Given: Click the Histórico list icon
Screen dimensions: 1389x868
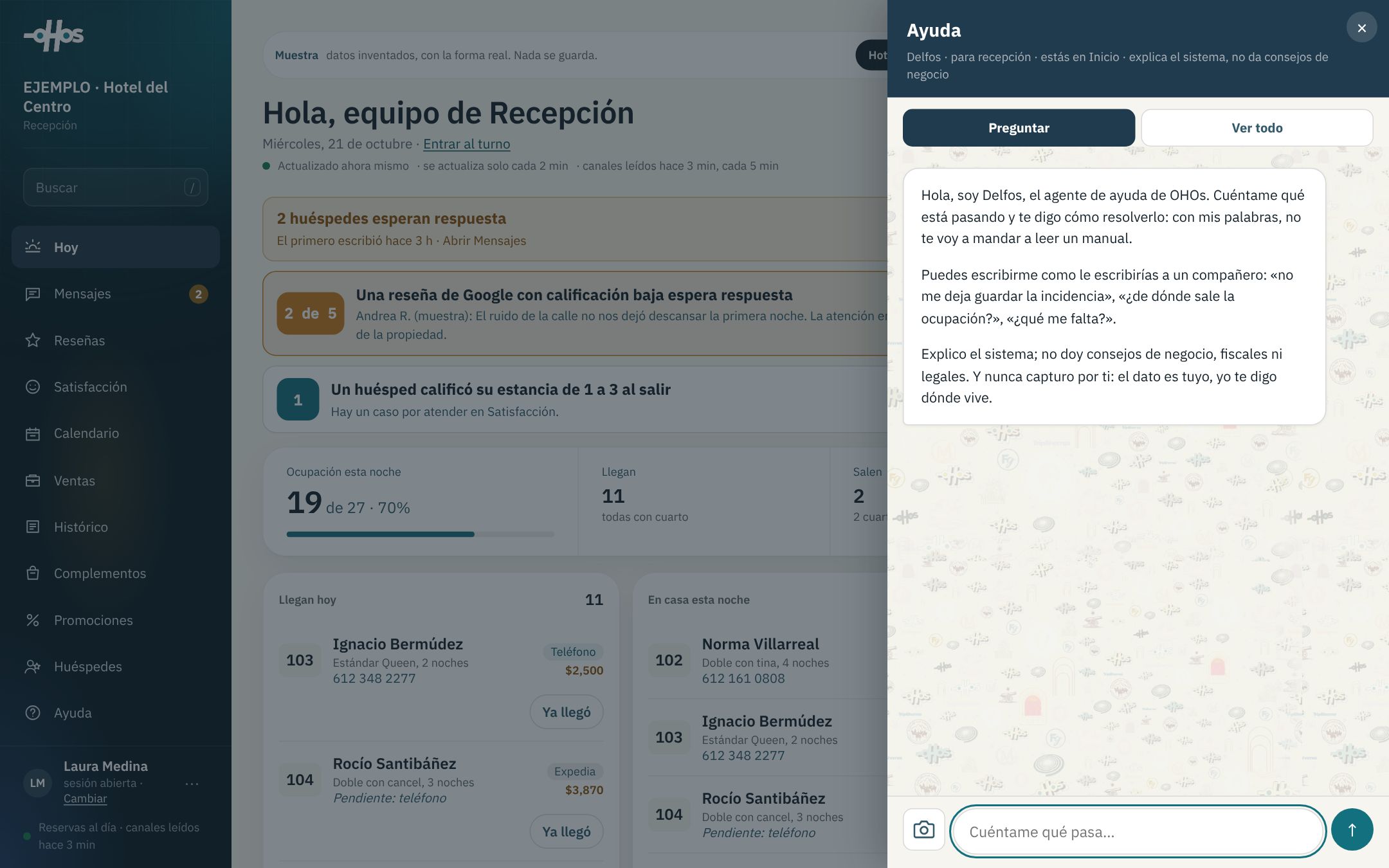Looking at the screenshot, I should click(x=33, y=527).
